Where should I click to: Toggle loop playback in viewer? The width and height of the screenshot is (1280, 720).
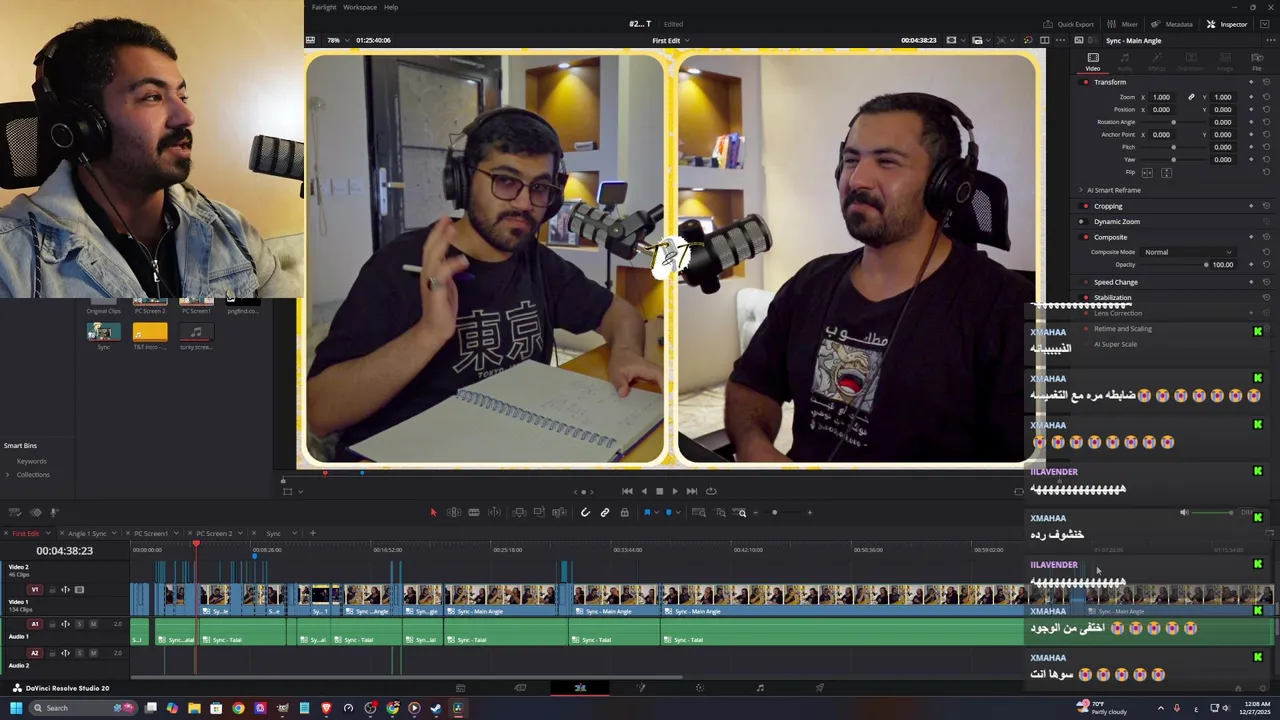coord(711,491)
